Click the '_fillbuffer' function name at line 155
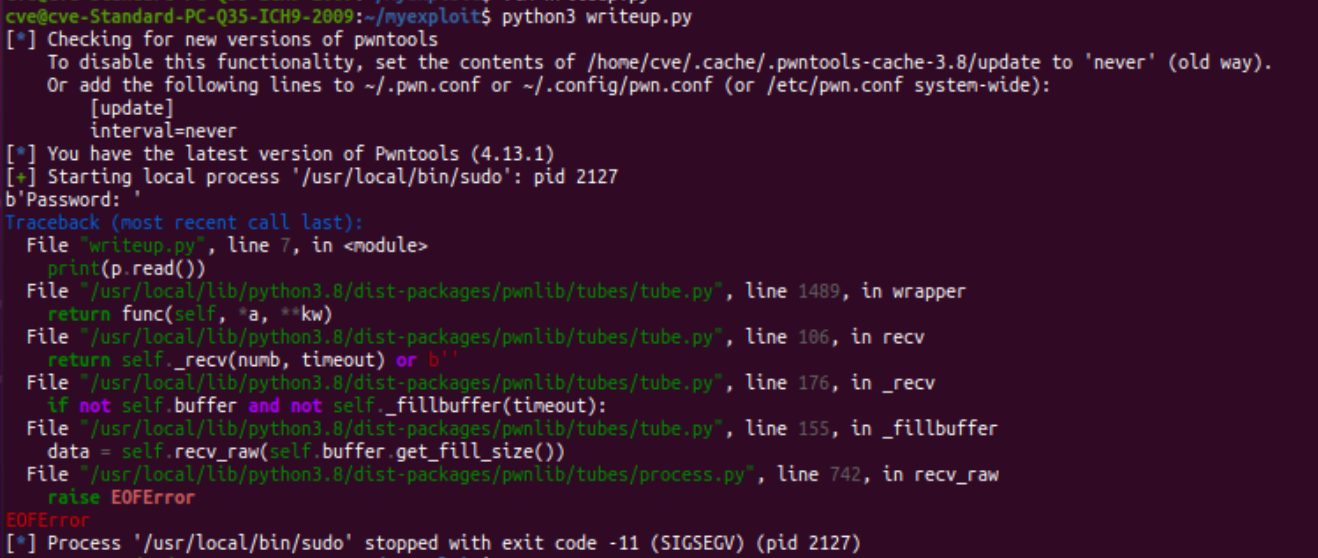 point(939,428)
